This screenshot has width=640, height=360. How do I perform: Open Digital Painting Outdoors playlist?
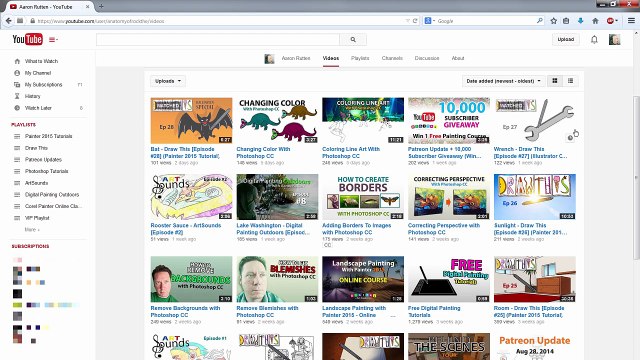pyautogui.click(x=52, y=195)
